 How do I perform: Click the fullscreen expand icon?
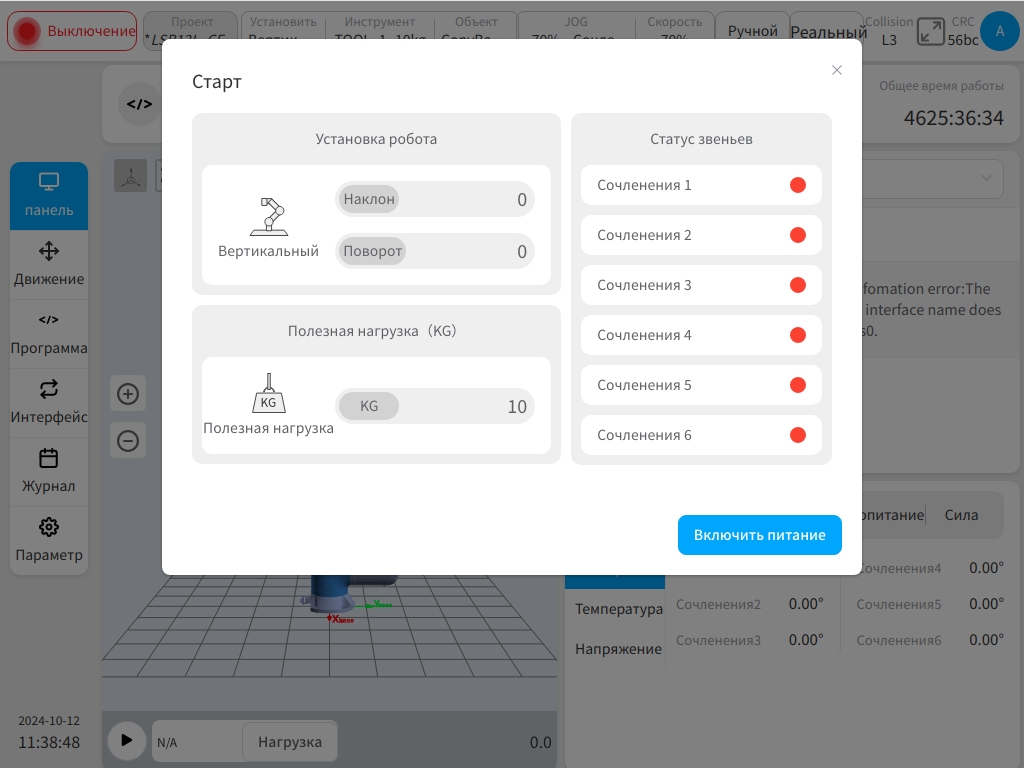click(930, 31)
